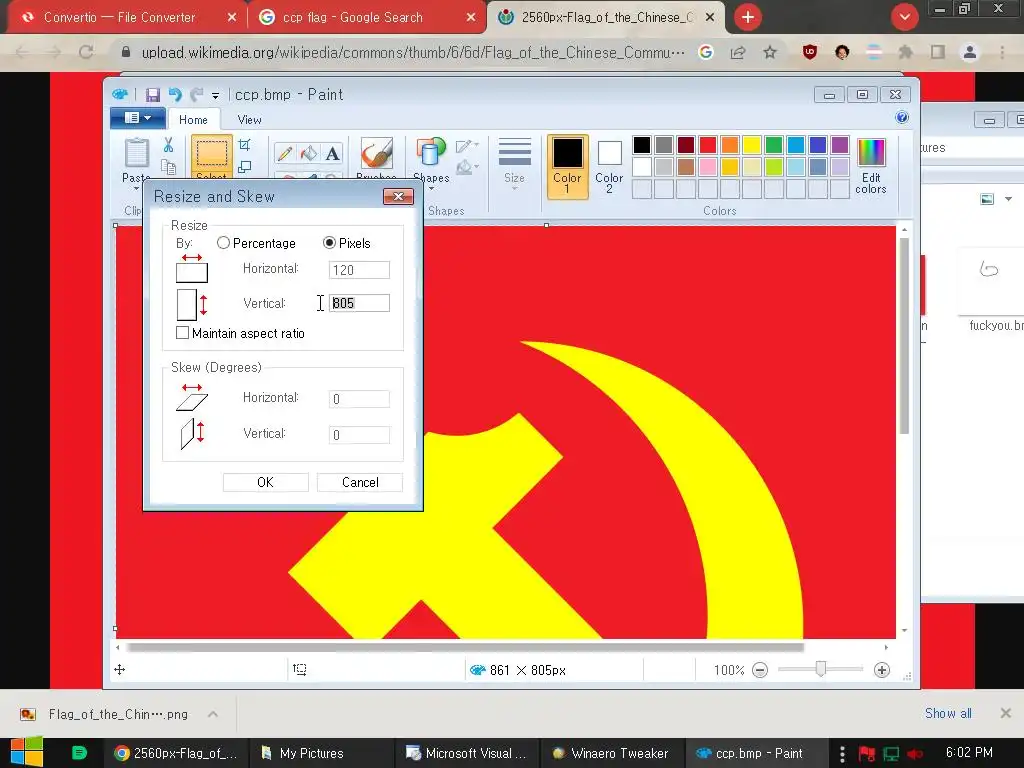
Task: Open Edit colors dialog
Action: point(871,166)
